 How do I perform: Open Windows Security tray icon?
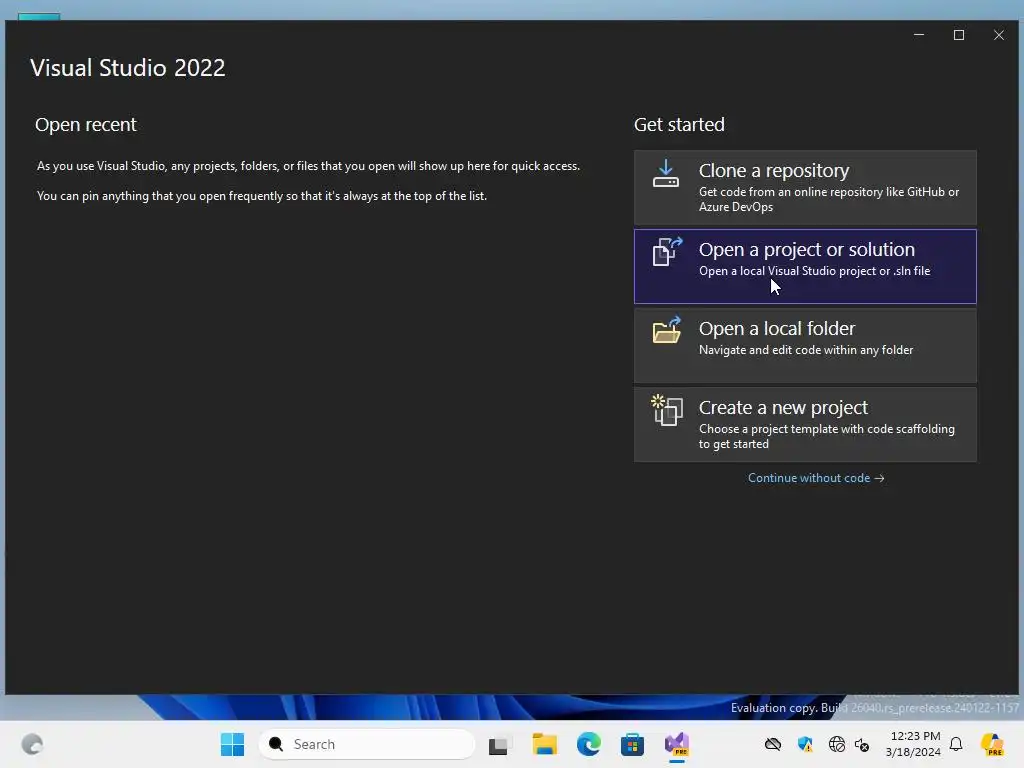[805, 744]
